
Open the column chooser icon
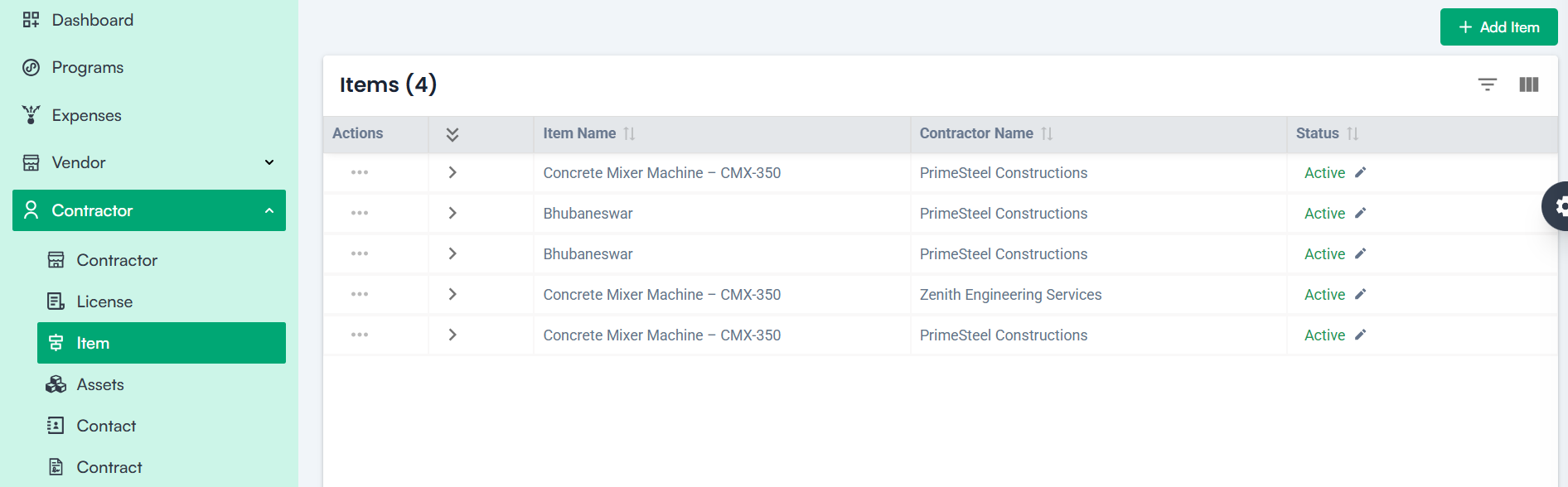[1528, 84]
